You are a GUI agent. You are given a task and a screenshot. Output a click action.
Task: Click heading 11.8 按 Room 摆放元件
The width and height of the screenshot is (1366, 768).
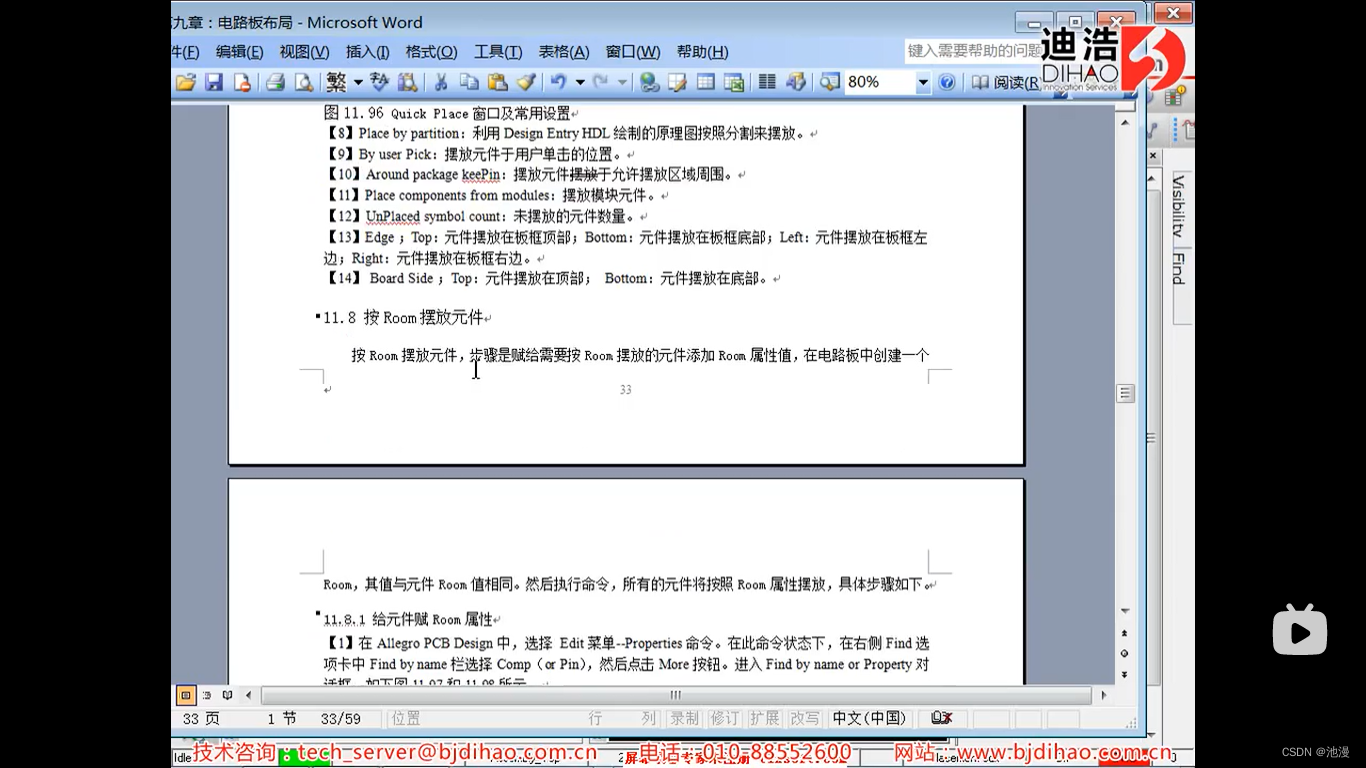(x=403, y=318)
